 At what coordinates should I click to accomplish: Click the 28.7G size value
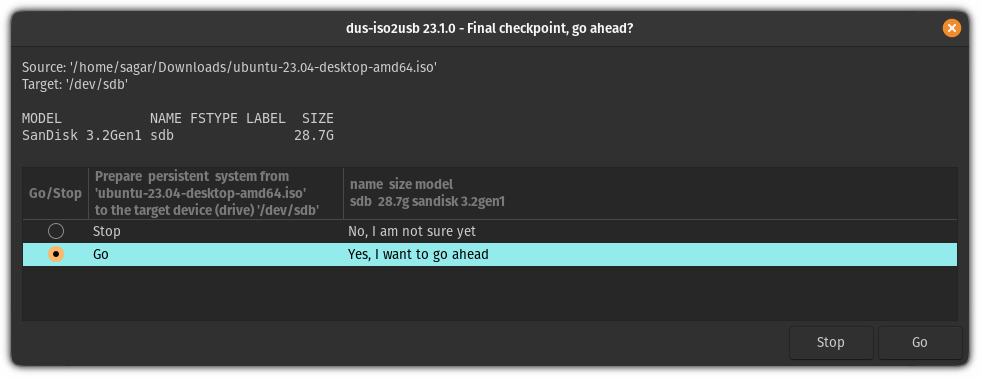314,135
